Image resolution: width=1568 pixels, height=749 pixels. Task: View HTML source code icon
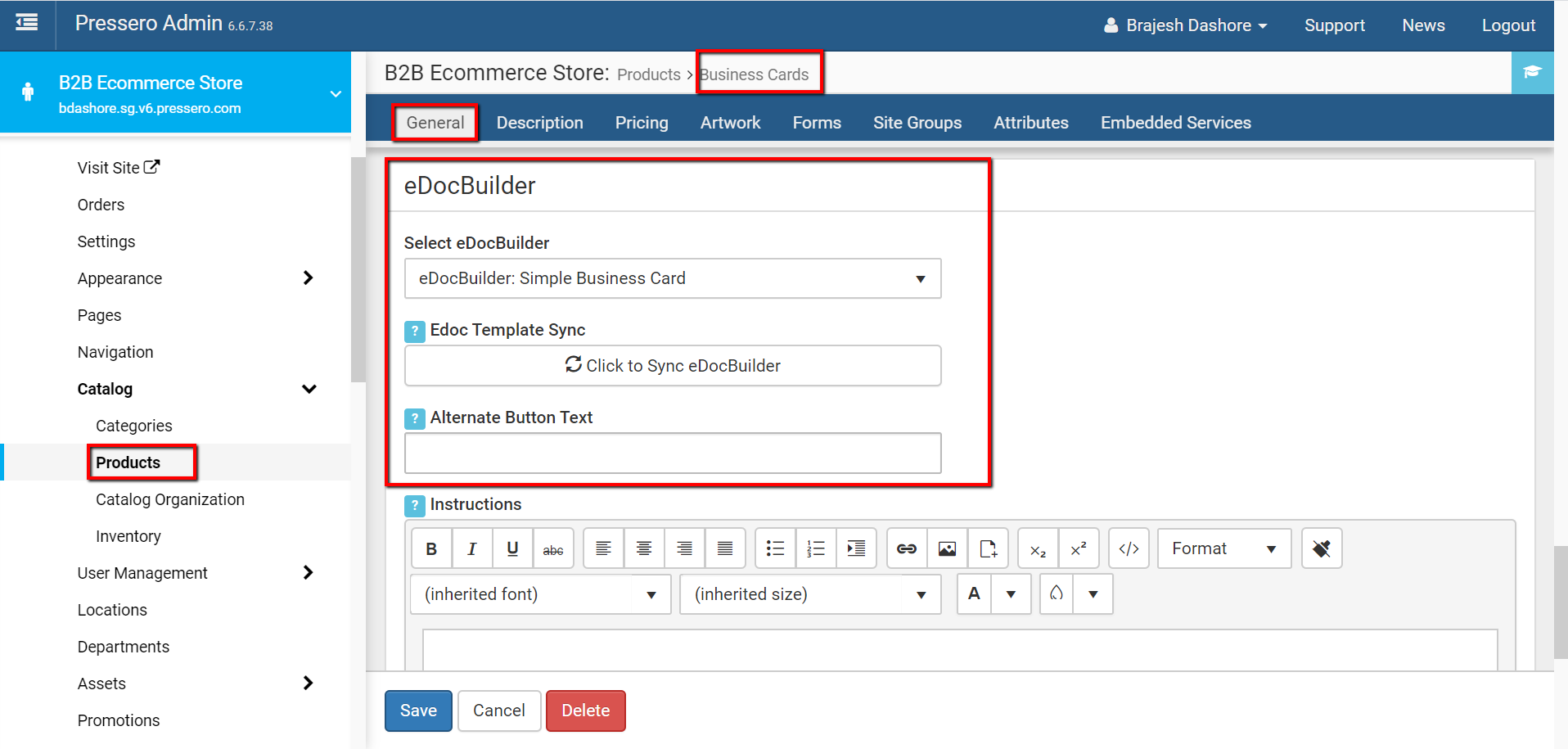coord(1129,548)
